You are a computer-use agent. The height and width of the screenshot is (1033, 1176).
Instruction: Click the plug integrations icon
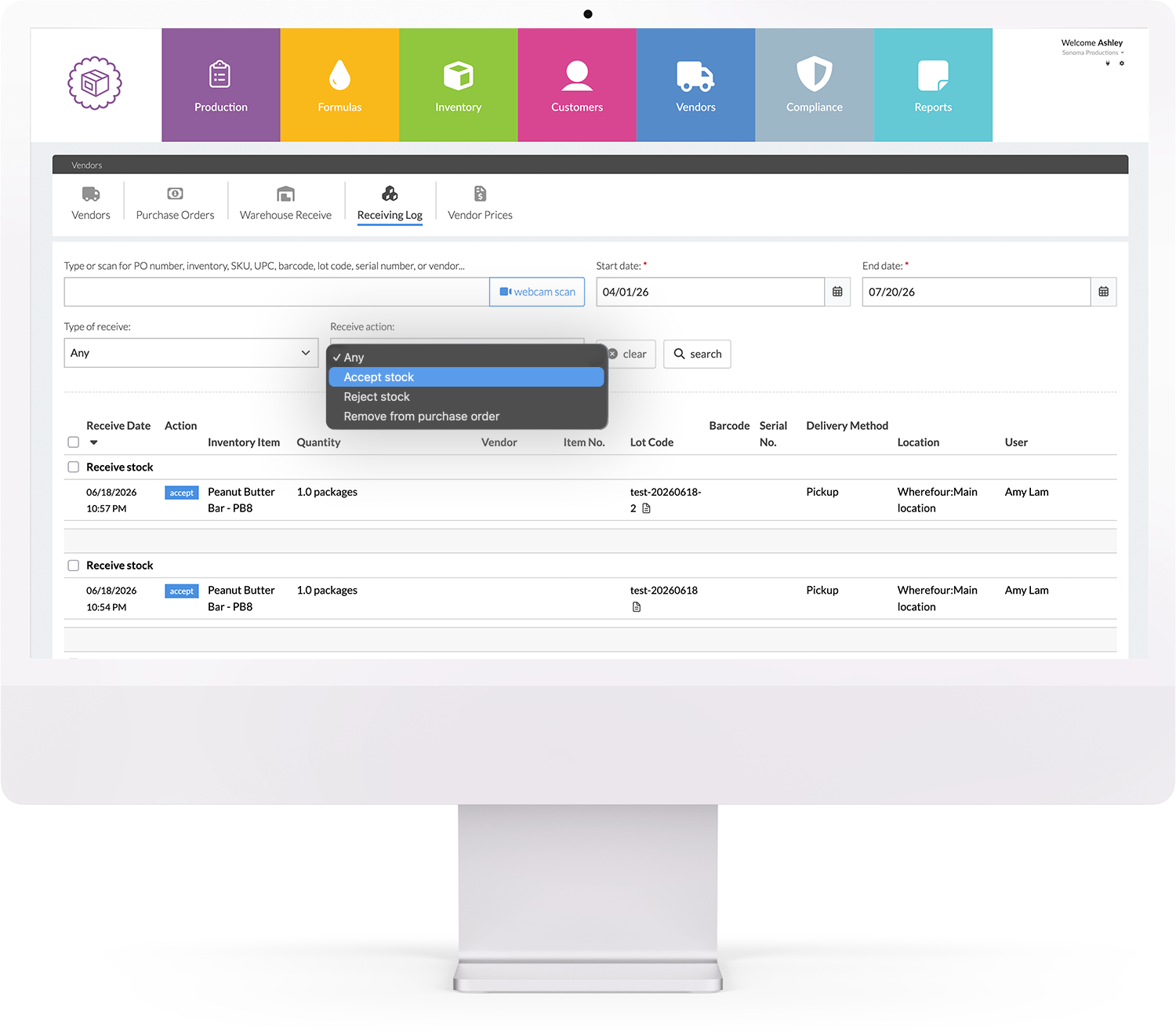(1108, 64)
